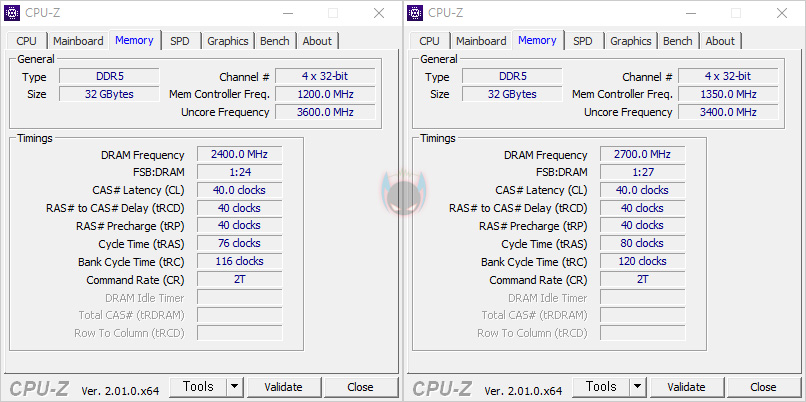Click CAS# Latency 40.0 clocks in left window
Screen dimensions: 806x402
tap(240, 190)
